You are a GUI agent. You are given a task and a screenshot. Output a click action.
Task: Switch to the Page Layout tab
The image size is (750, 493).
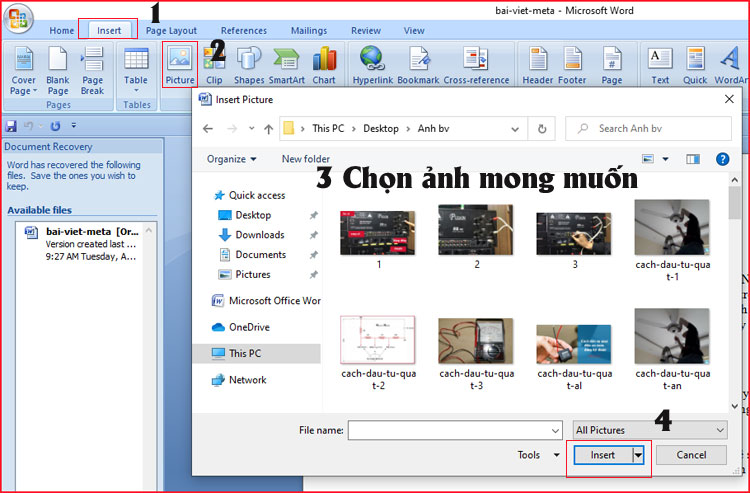tap(171, 31)
